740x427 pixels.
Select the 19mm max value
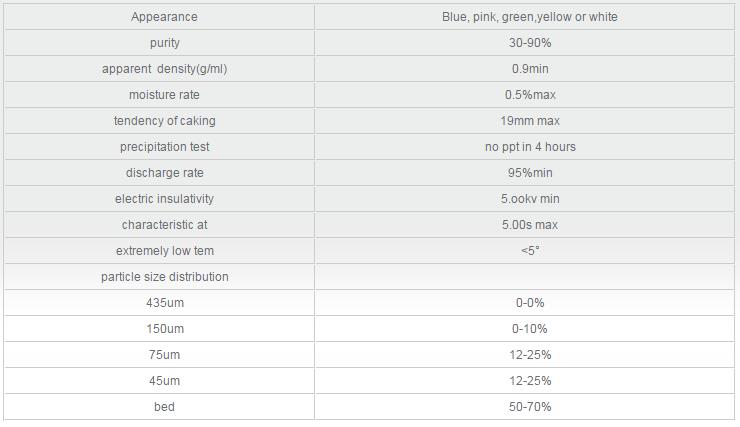(x=530, y=121)
